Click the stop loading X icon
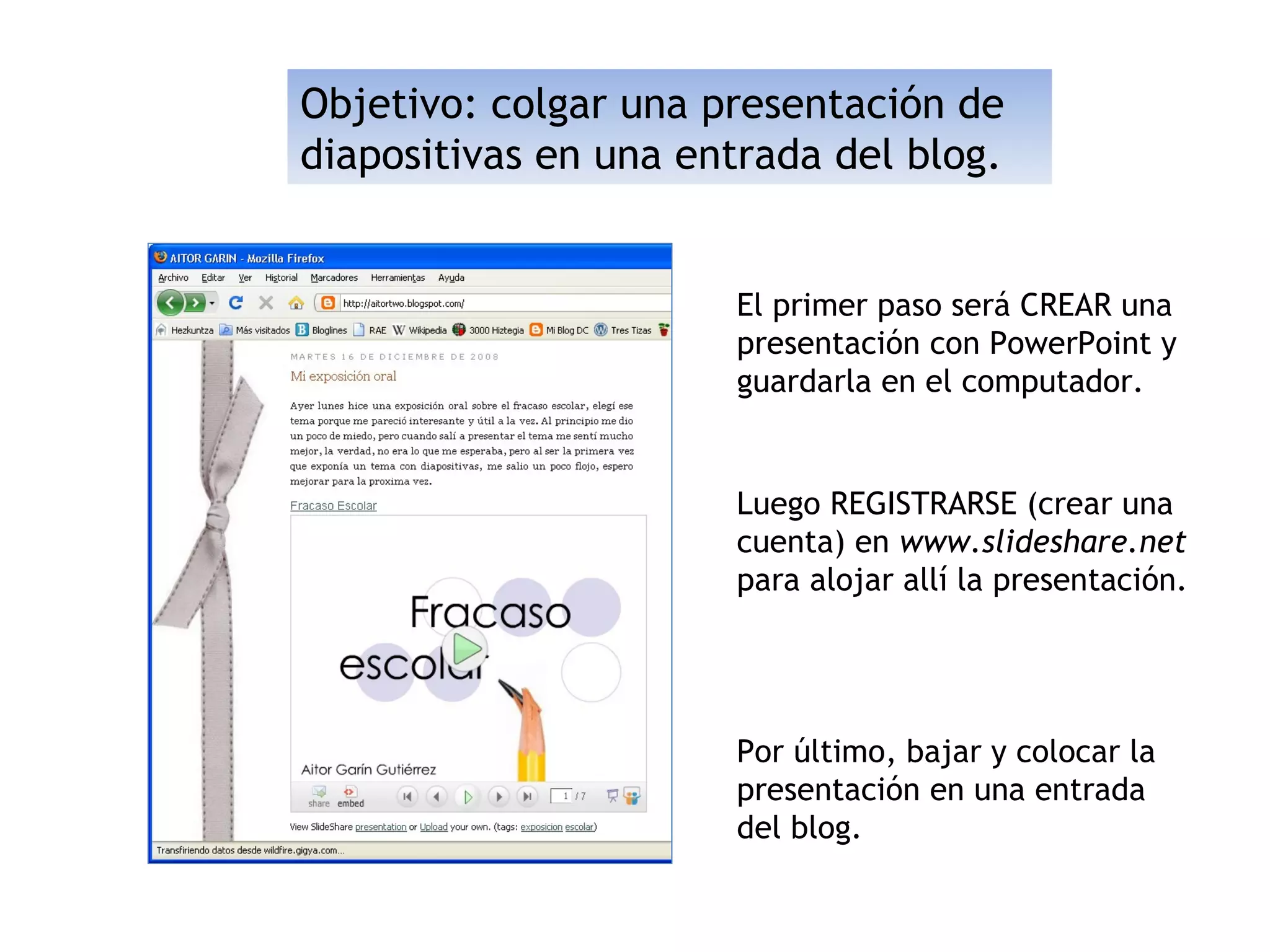Image resolution: width=1270 pixels, height=952 pixels. point(266,303)
